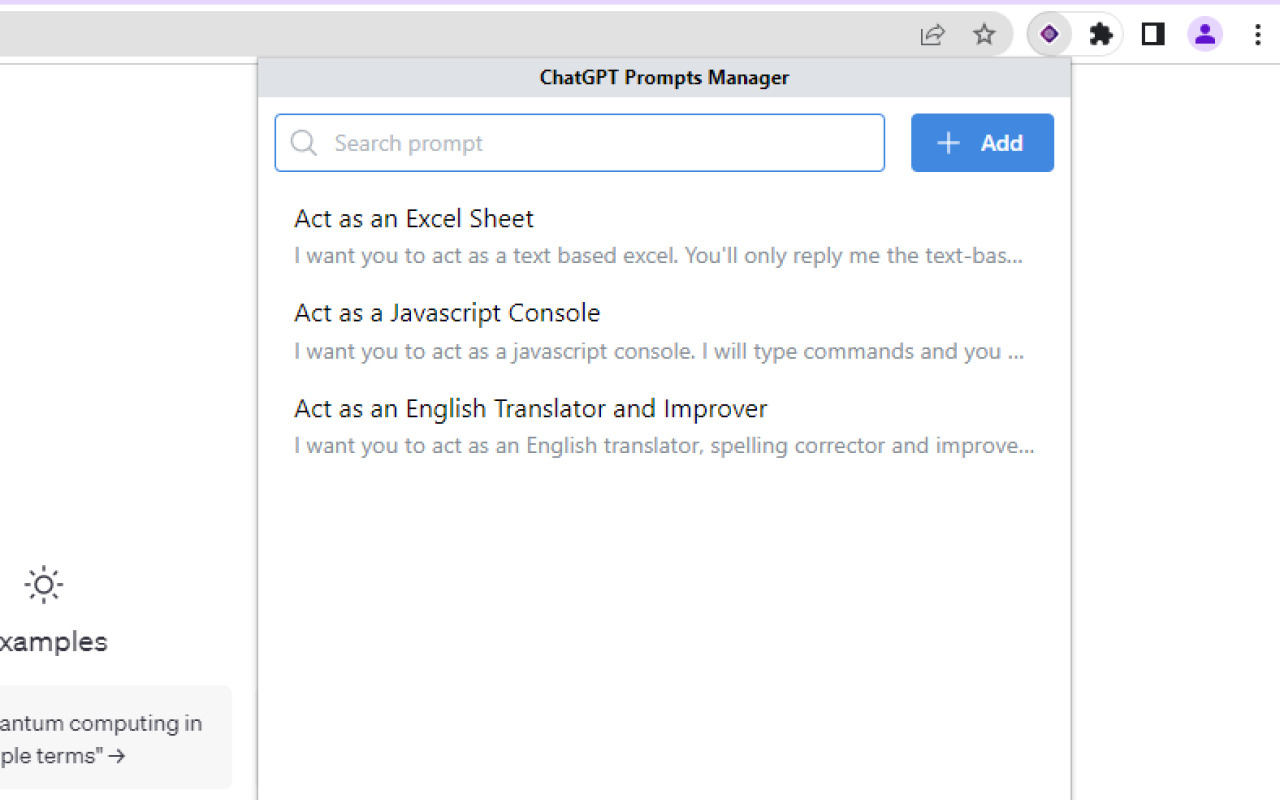Open the Act as a Javascript Console prompt

click(446, 312)
